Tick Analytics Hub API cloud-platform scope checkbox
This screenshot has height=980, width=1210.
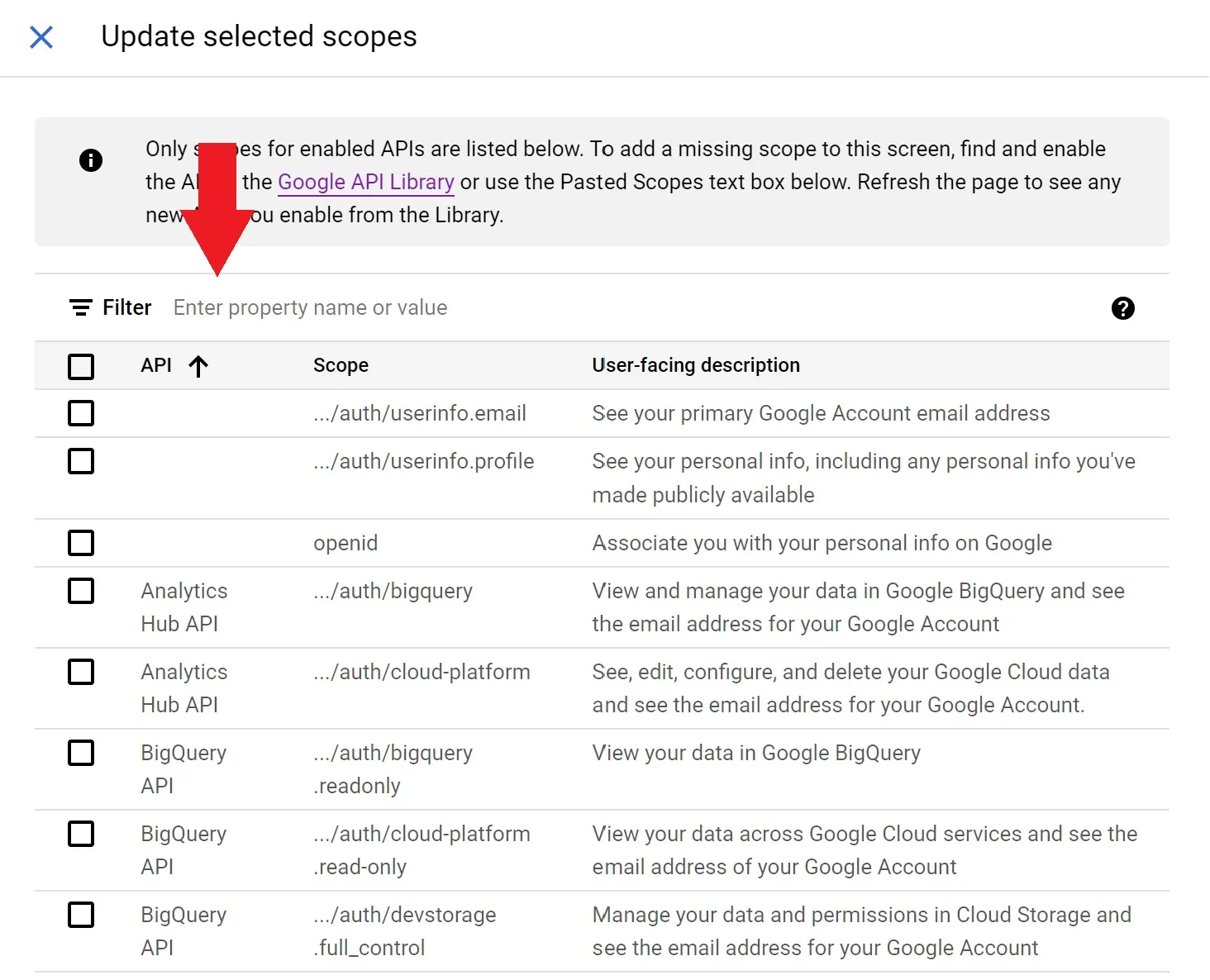81,672
